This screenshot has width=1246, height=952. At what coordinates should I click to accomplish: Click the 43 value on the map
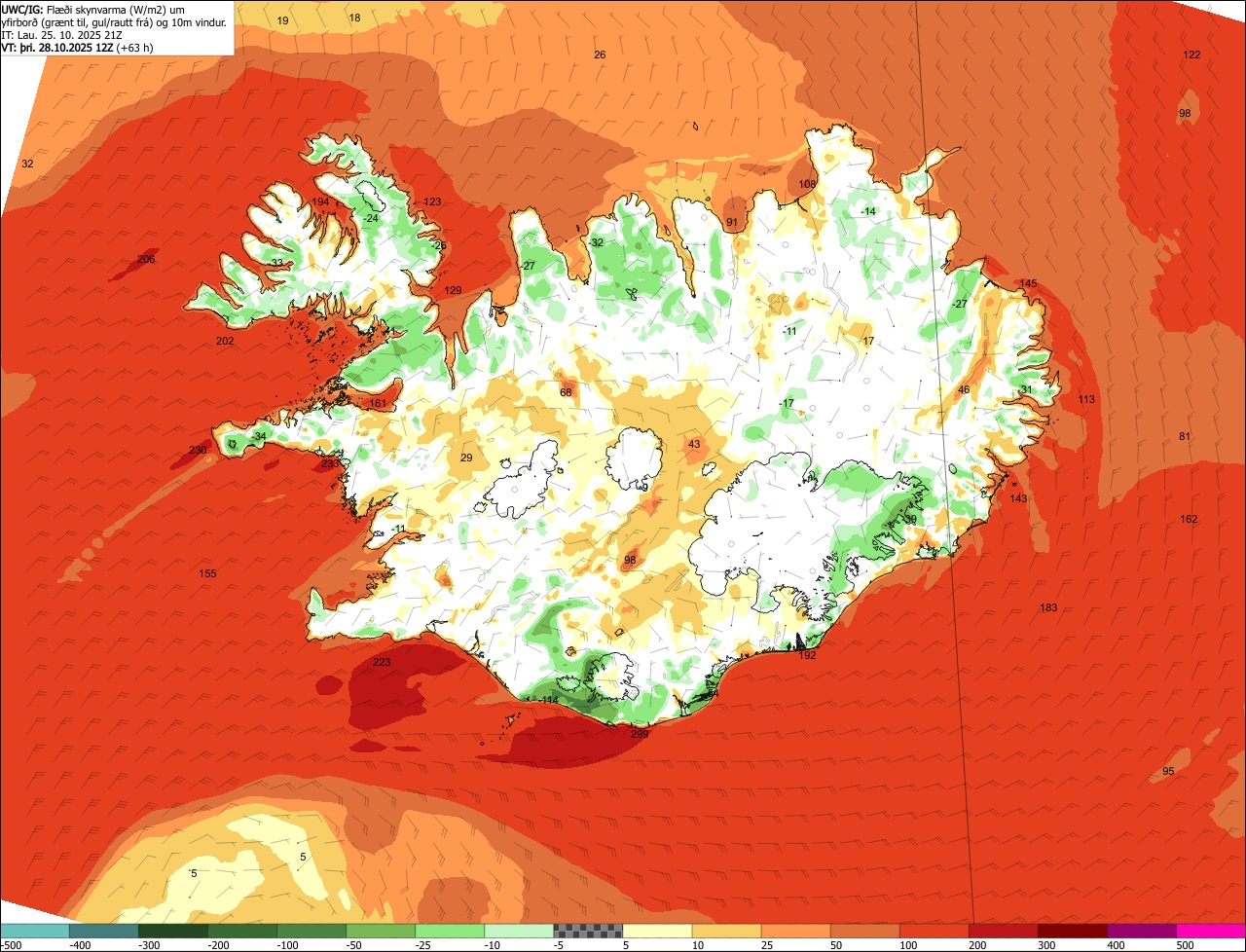pyautogui.click(x=694, y=444)
